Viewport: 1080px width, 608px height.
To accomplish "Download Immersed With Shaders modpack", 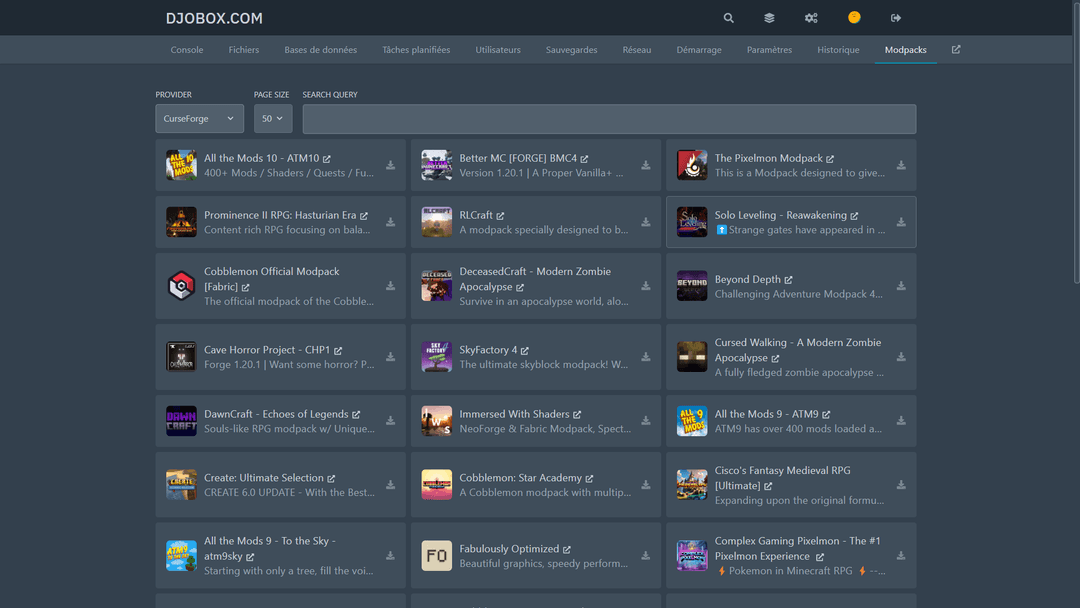I will coord(646,421).
